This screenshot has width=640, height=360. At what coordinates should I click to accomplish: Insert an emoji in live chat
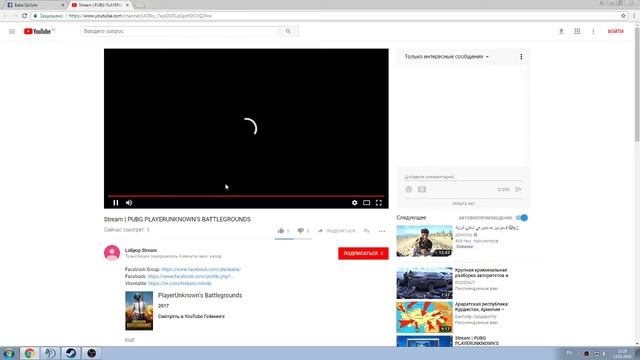(409, 189)
